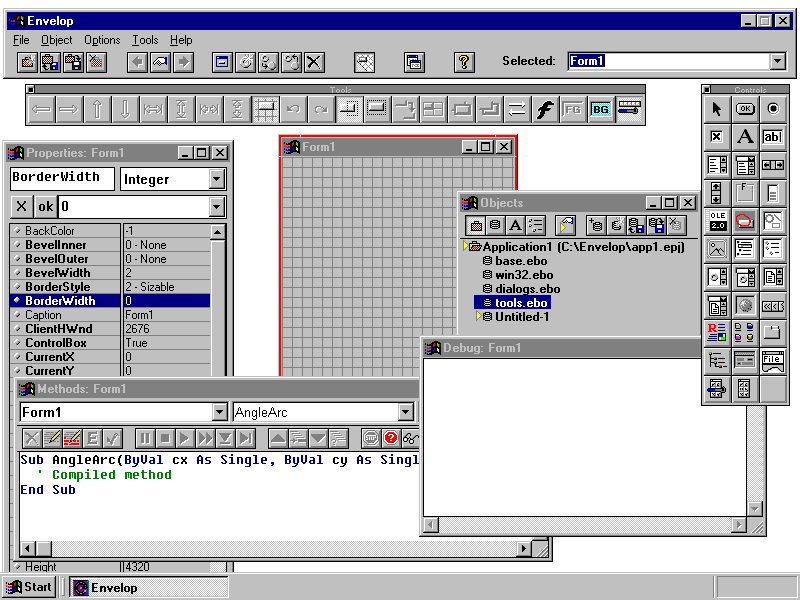The image size is (800, 600).
Task: Select the OLE 2.0 control tool
Action: click(717, 221)
